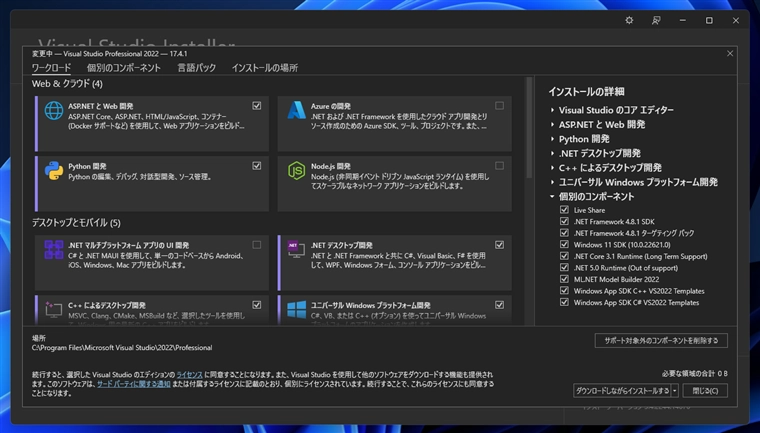Image resolution: width=760 pixels, height=433 pixels.
Task: Check the Azure の開発 workload
Action: (x=499, y=106)
